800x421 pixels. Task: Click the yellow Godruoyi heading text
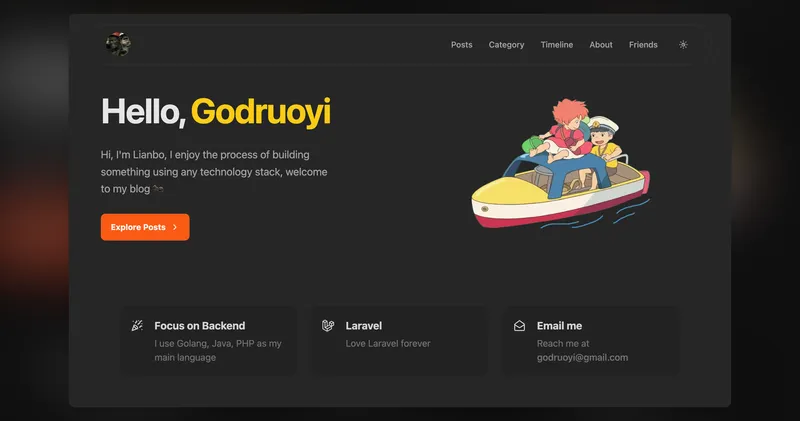(x=260, y=112)
